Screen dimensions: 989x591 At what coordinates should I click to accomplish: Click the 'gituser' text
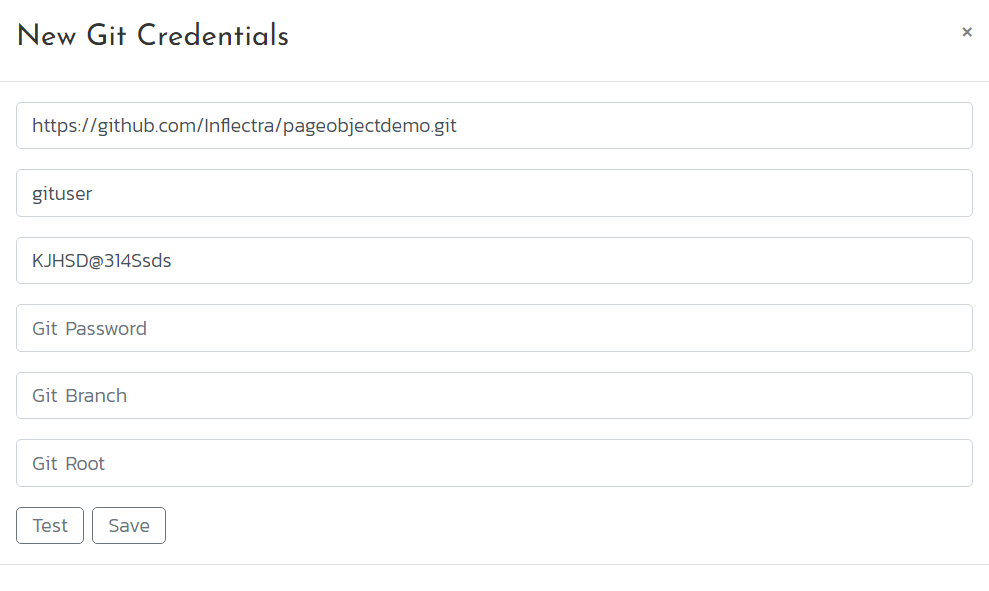(x=62, y=193)
